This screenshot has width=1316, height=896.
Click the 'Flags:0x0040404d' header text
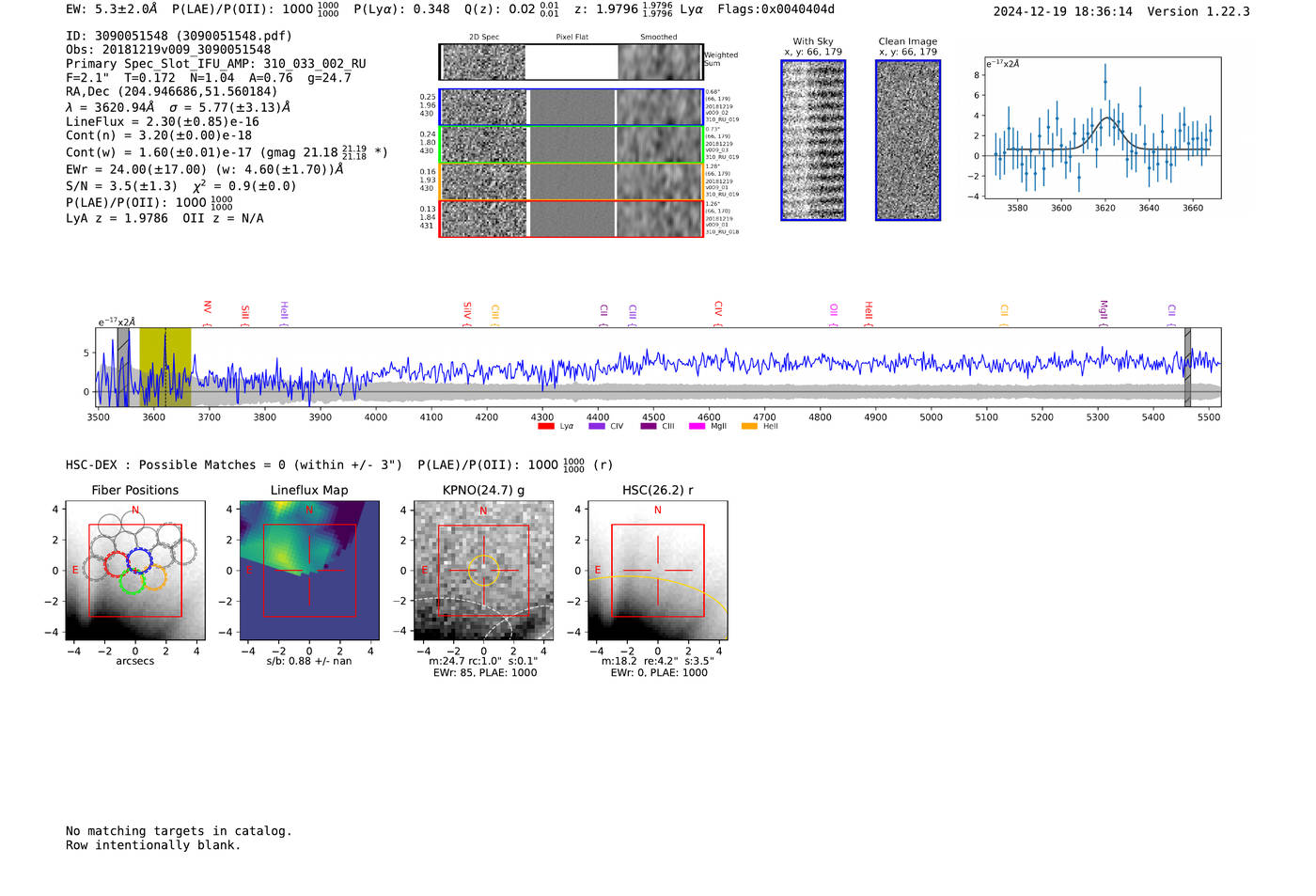pyautogui.click(x=775, y=9)
